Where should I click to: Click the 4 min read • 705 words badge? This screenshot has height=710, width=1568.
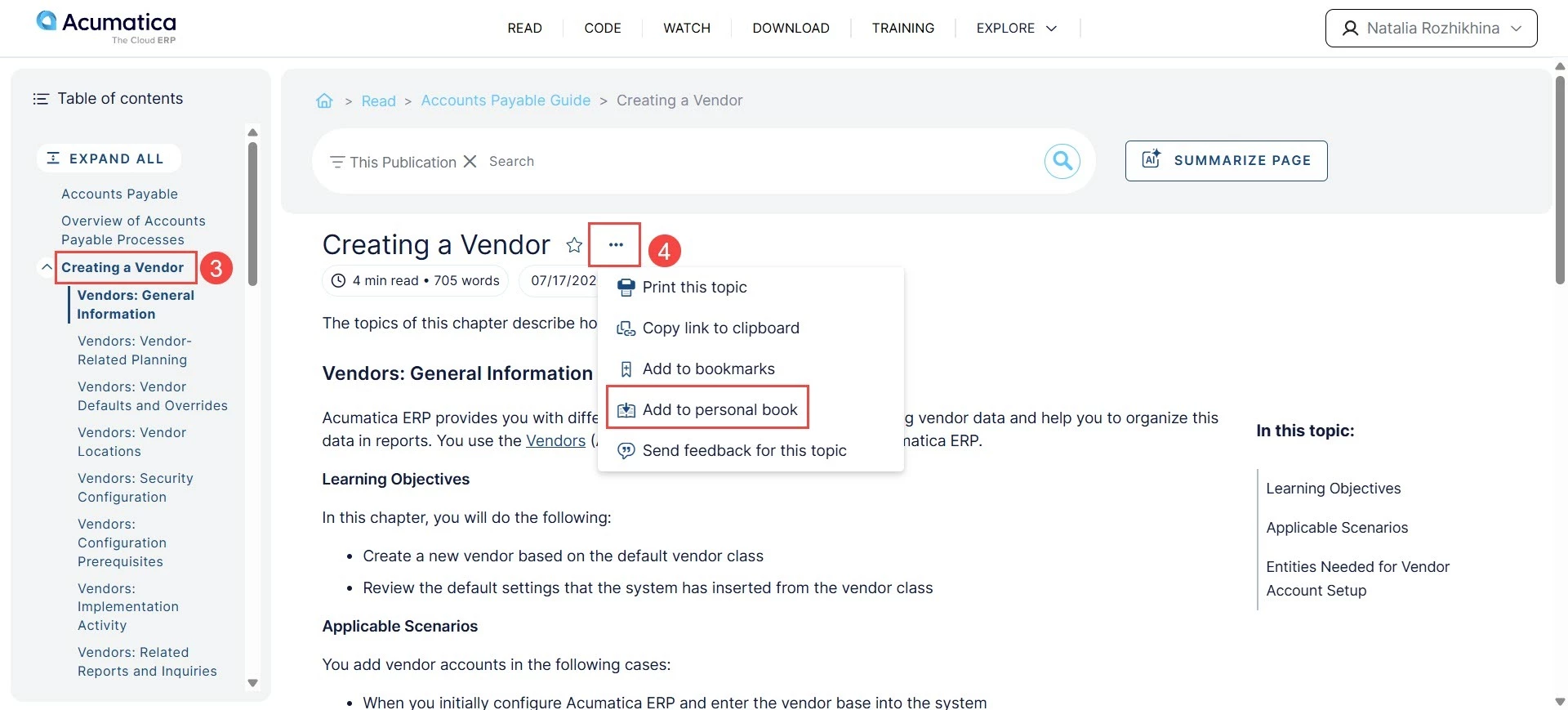tap(416, 281)
